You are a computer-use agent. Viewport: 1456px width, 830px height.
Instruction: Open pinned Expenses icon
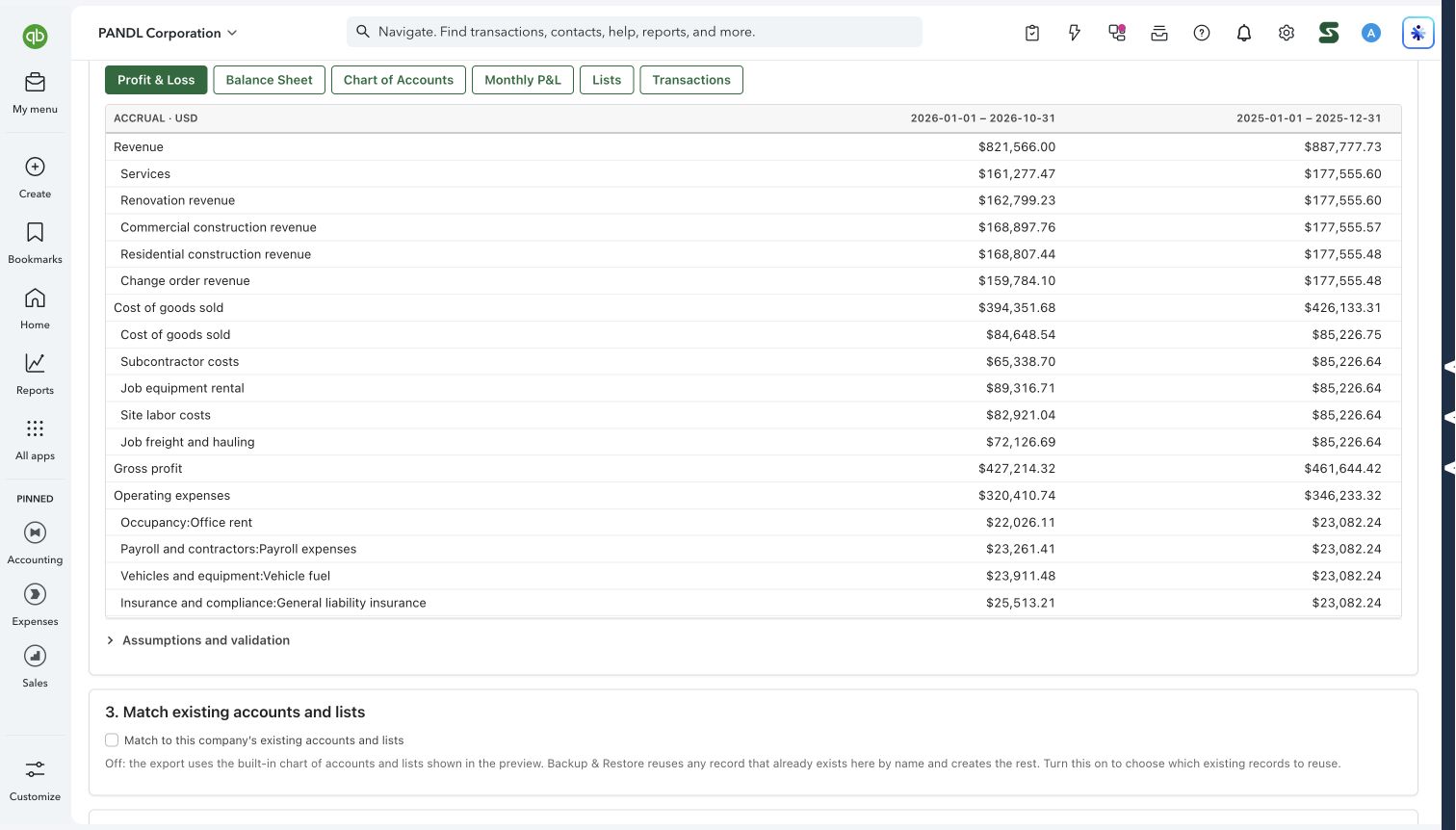(35, 594)
